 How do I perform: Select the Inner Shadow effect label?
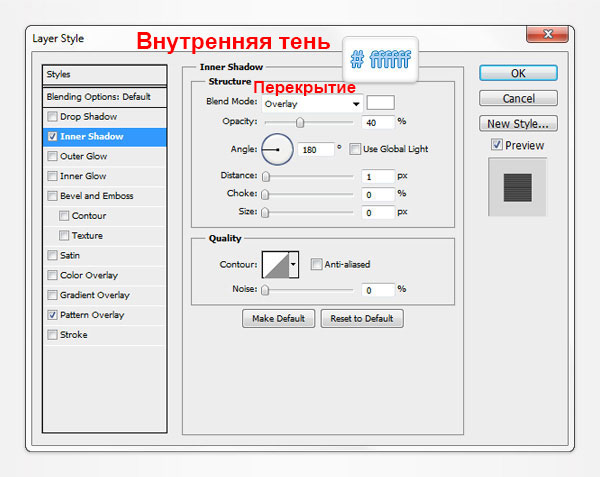coord(91,136)
